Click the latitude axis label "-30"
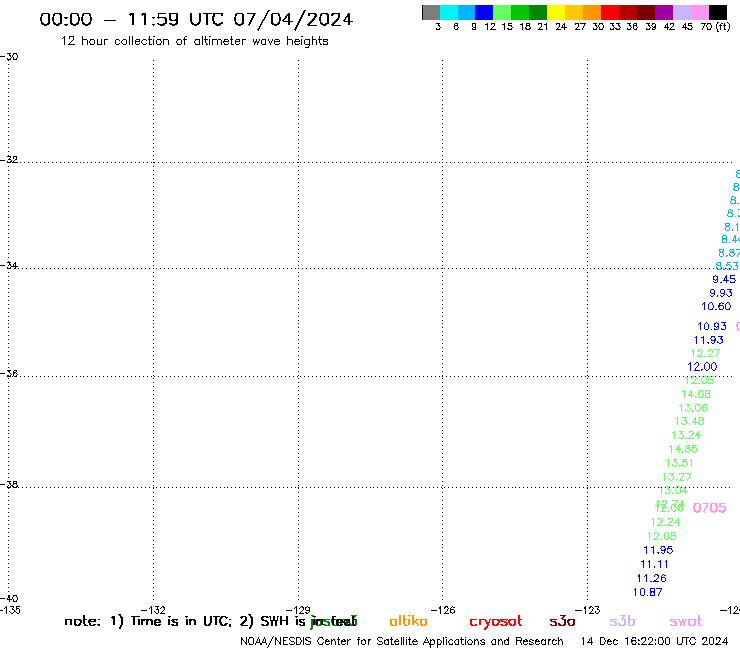Image resolution: width=740 pixels, height=650 pixels. coord(9,57)
